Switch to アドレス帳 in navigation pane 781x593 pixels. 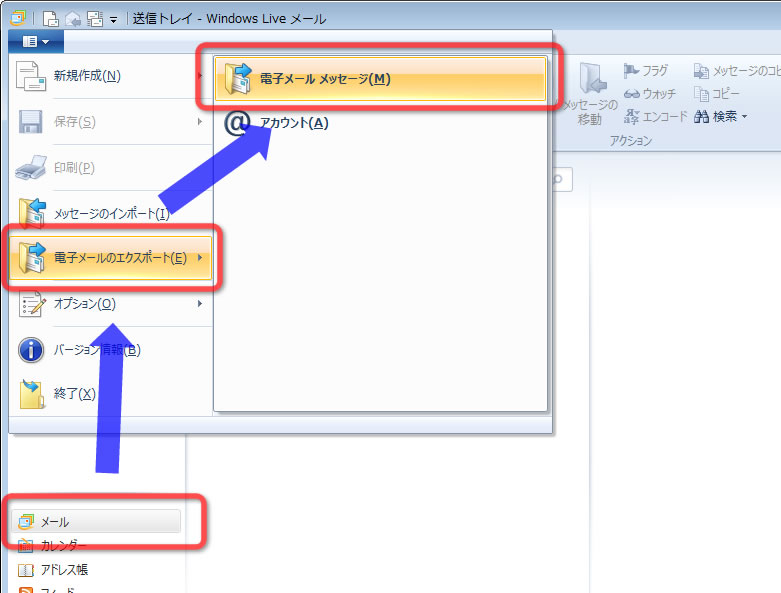[96, 570]
